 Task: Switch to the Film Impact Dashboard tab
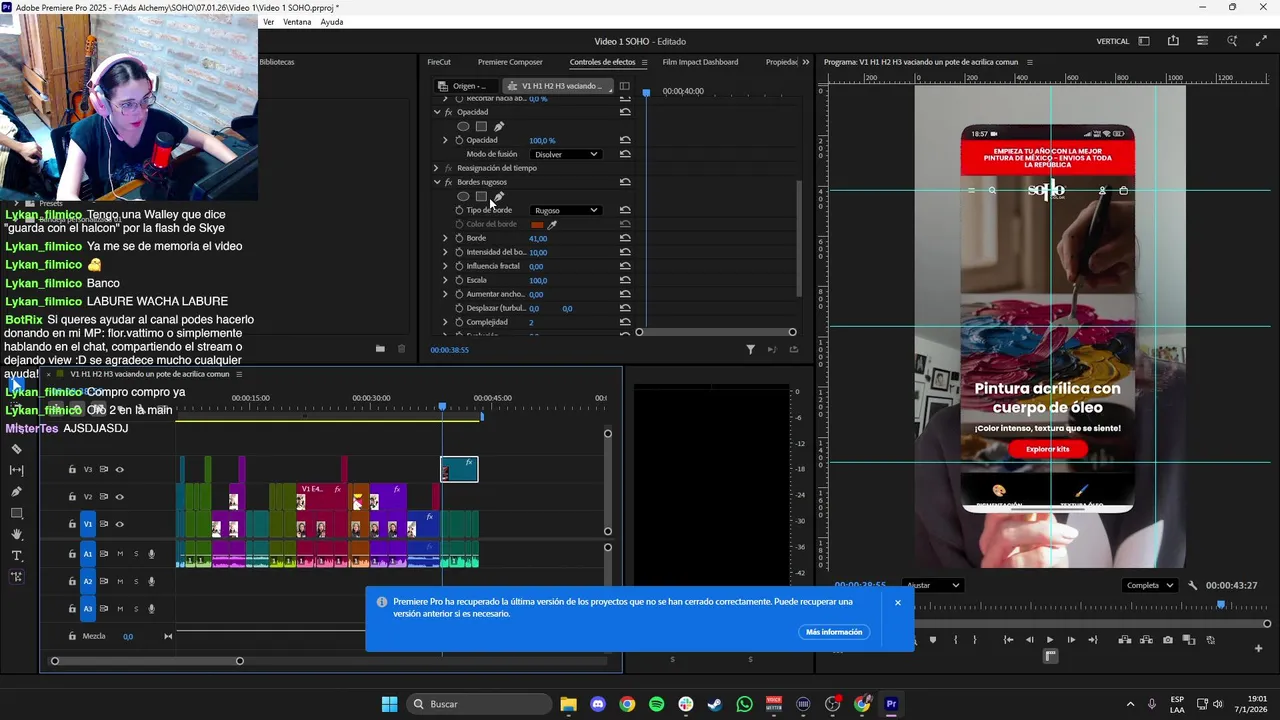(700, 62)
